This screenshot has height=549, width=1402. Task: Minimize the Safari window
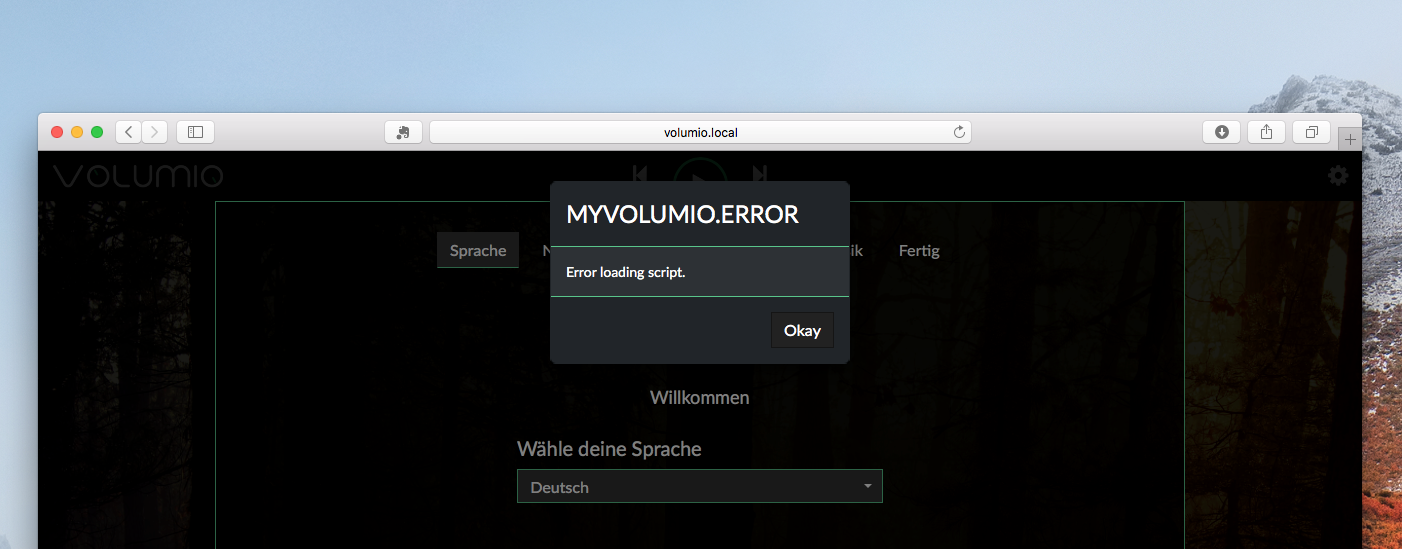click(x=77, y=132)
